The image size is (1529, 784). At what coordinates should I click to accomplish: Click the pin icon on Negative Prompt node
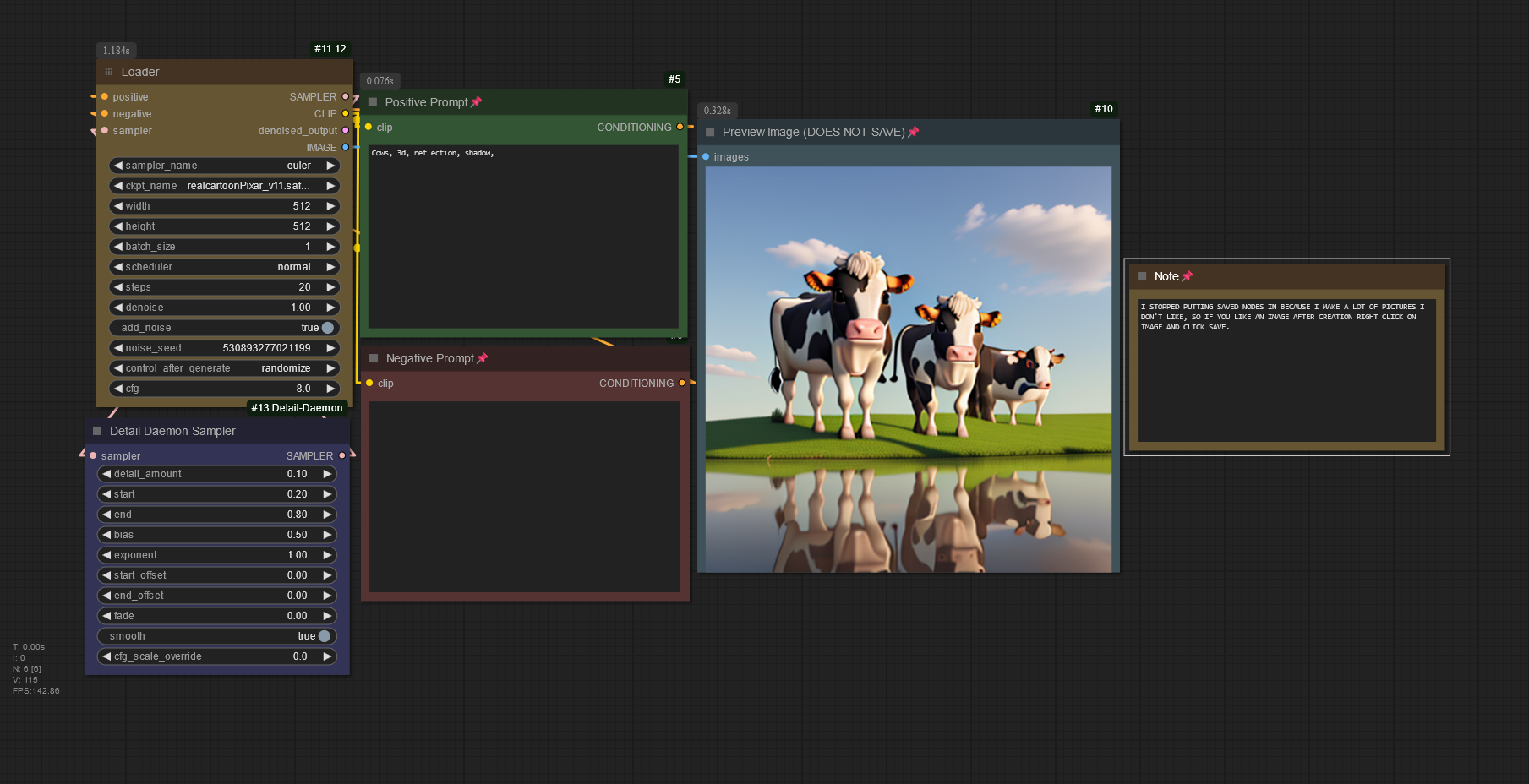click(x=482, y=358)
